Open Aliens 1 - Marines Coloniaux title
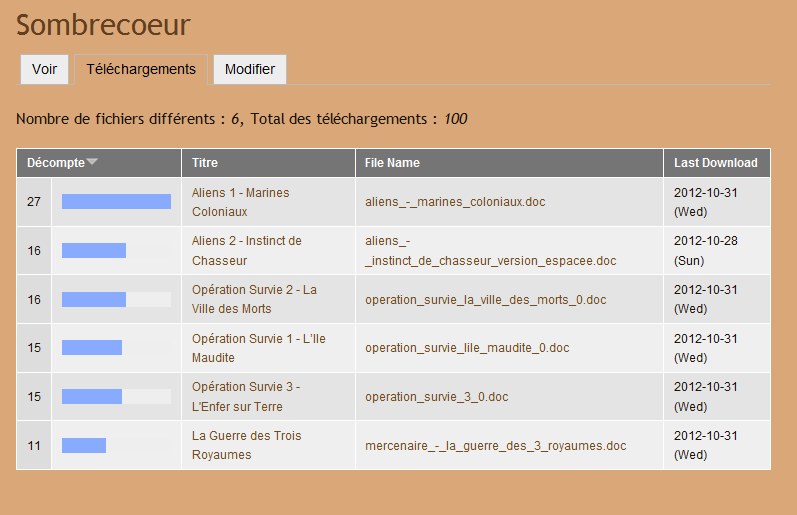797x515 pixels. 240,201
